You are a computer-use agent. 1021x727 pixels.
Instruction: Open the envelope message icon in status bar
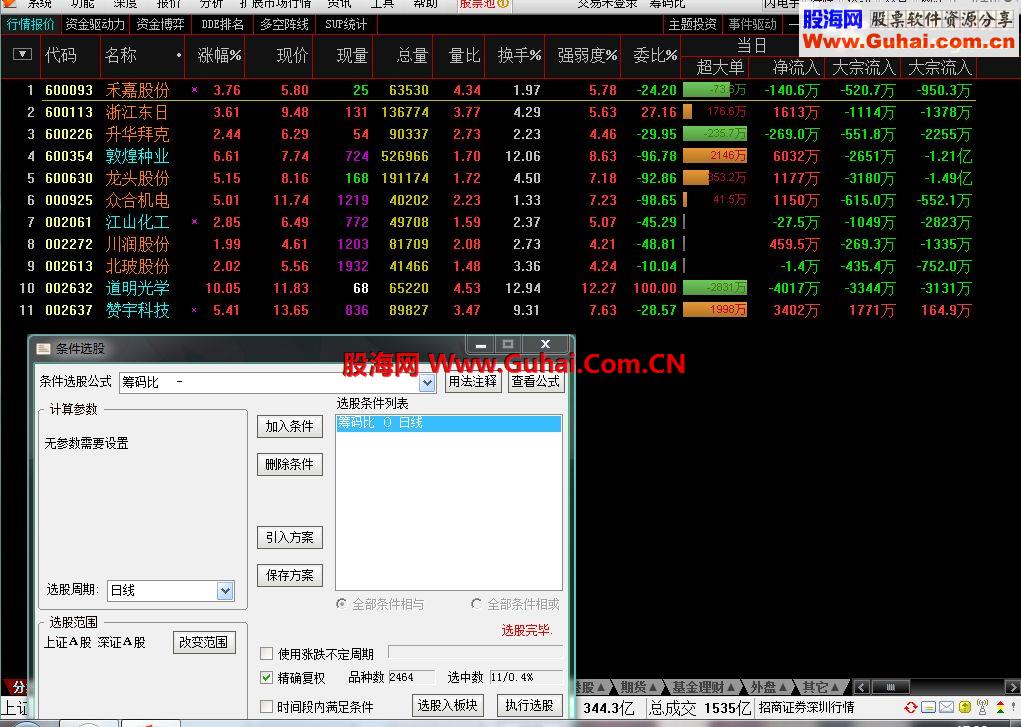(946, 707)
